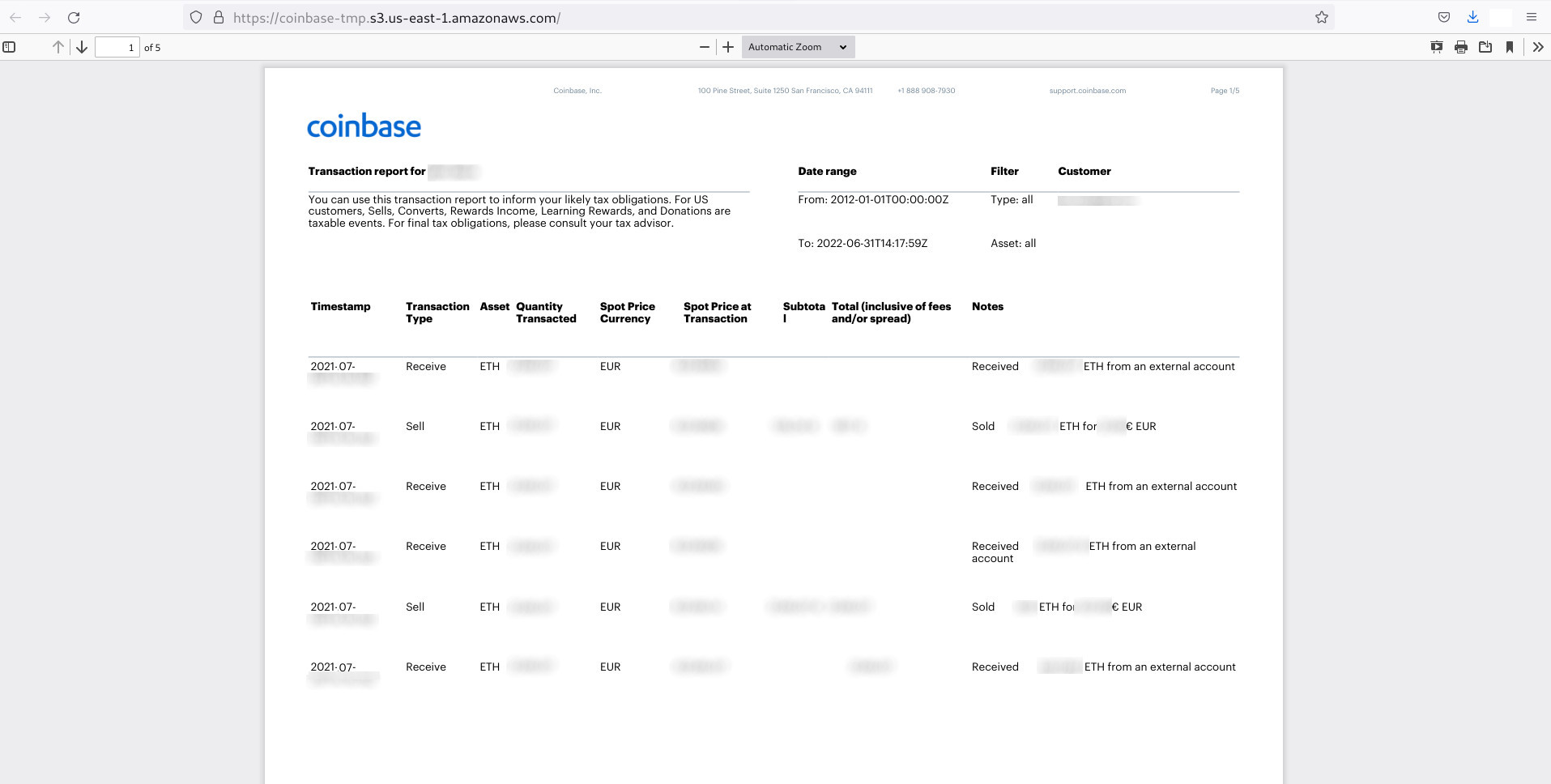
Task: Select the 'Date range' label
Action: click(x=827, y=171)
